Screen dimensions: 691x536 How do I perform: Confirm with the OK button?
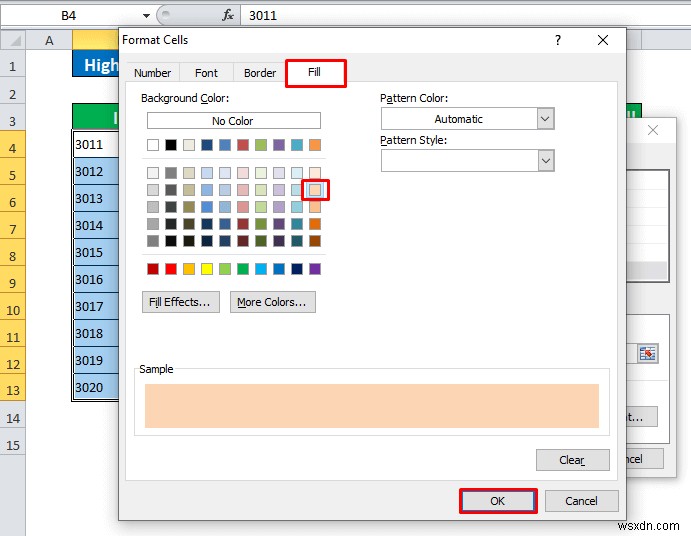click(x=498, y=501)
